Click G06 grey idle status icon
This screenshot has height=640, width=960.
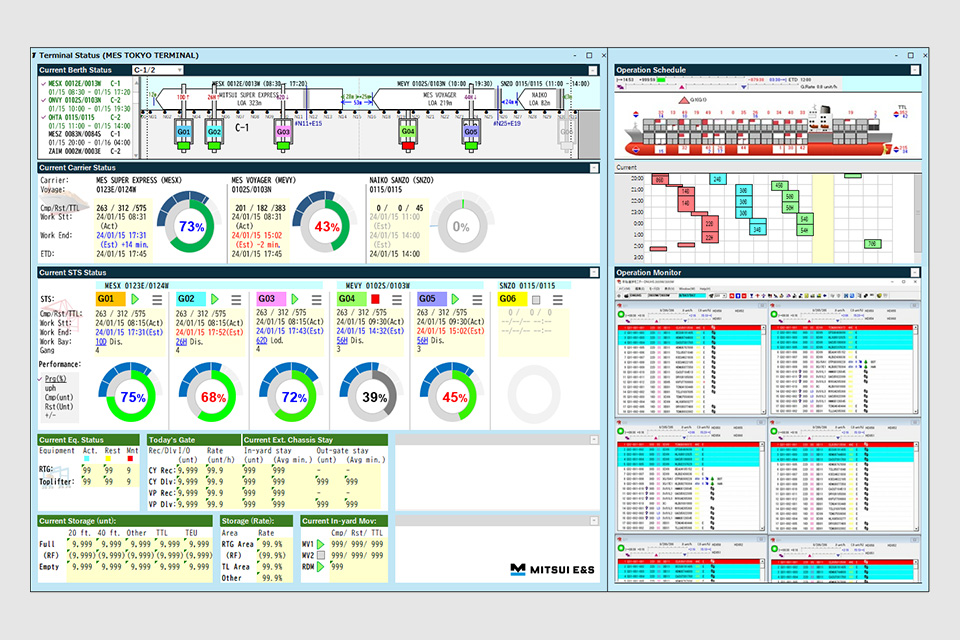pos(536,300)
